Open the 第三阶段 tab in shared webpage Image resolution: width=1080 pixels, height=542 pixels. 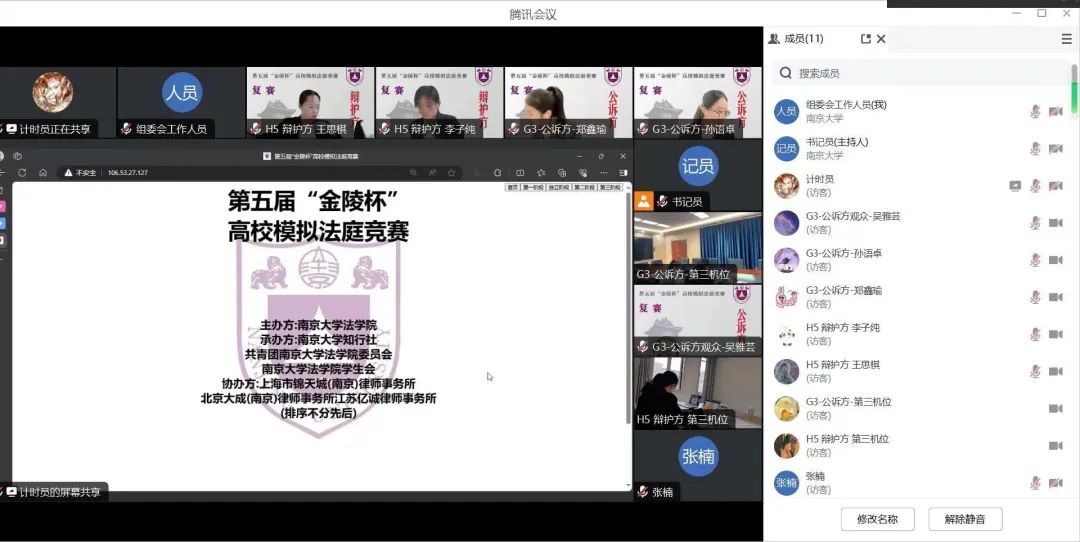611,187
